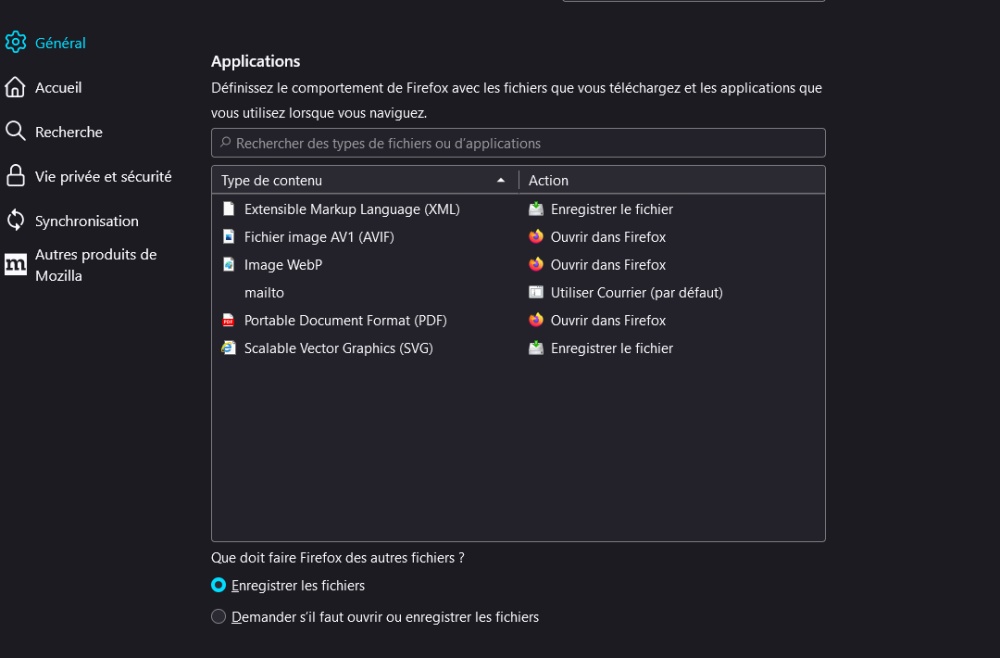
Task: Click the Recherche magnifier icon in sidebar
Action: [x=15, y=131]
